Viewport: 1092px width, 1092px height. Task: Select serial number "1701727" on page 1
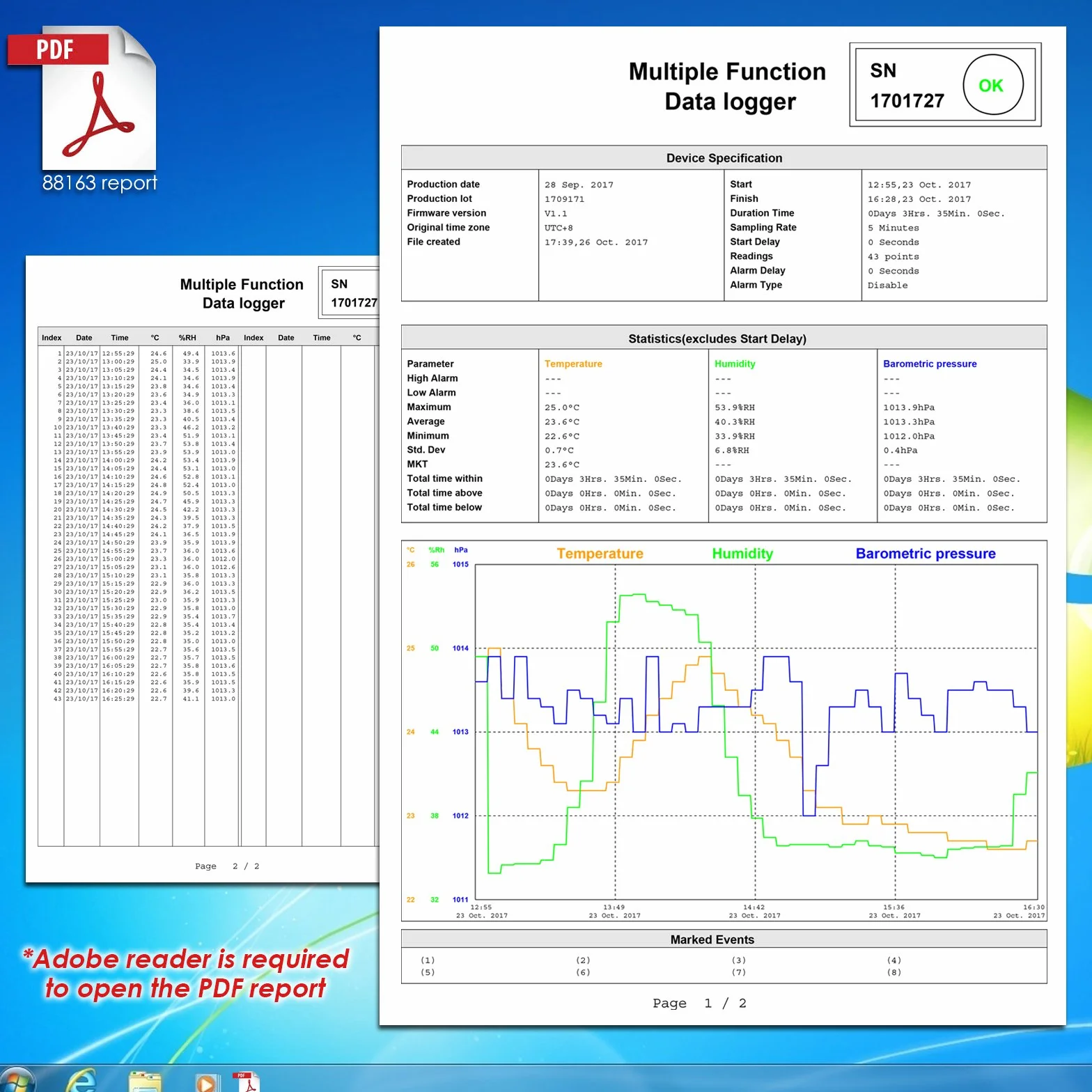(907, 102)
